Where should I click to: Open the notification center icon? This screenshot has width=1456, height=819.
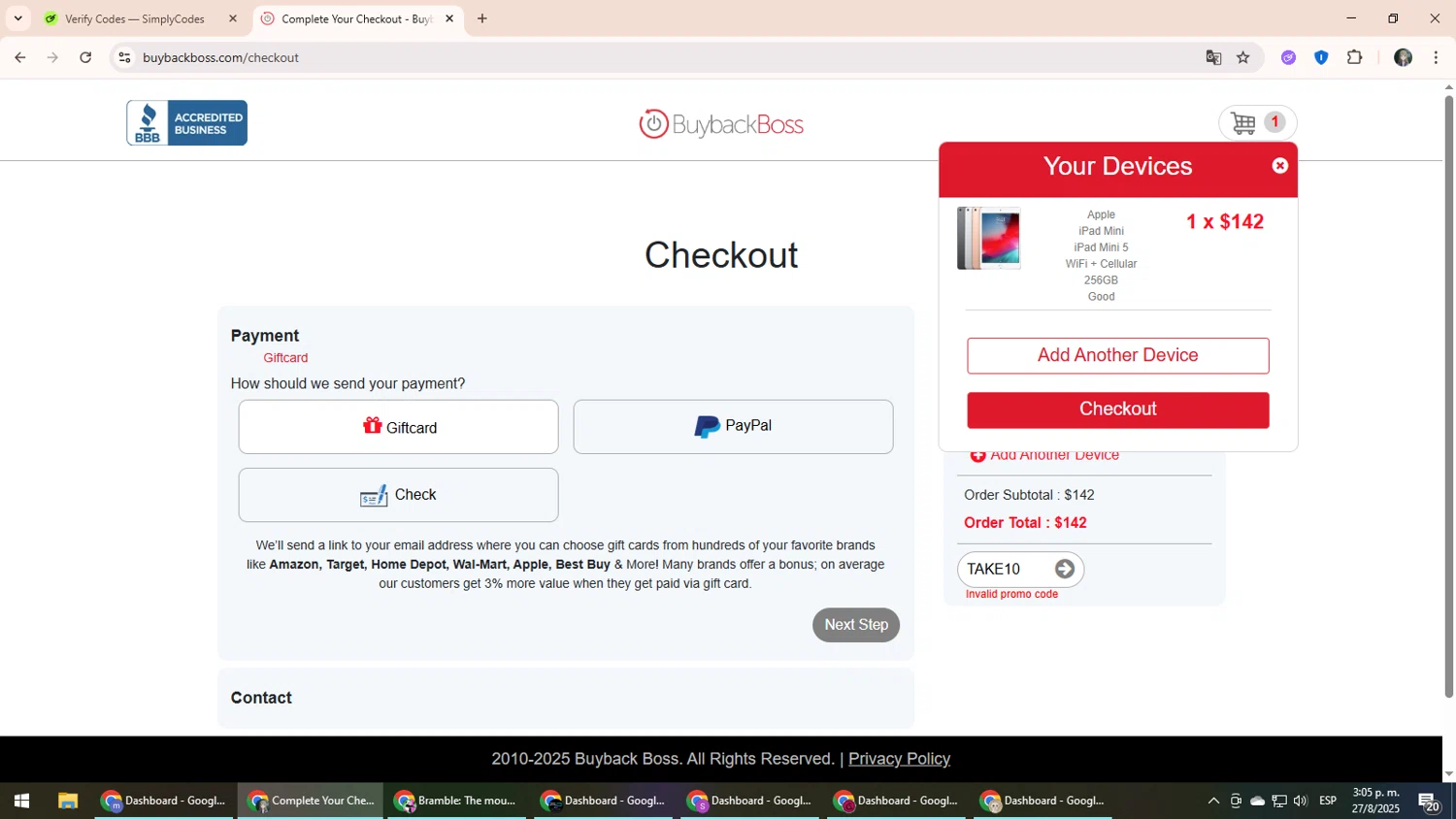tap(1429, 801)
